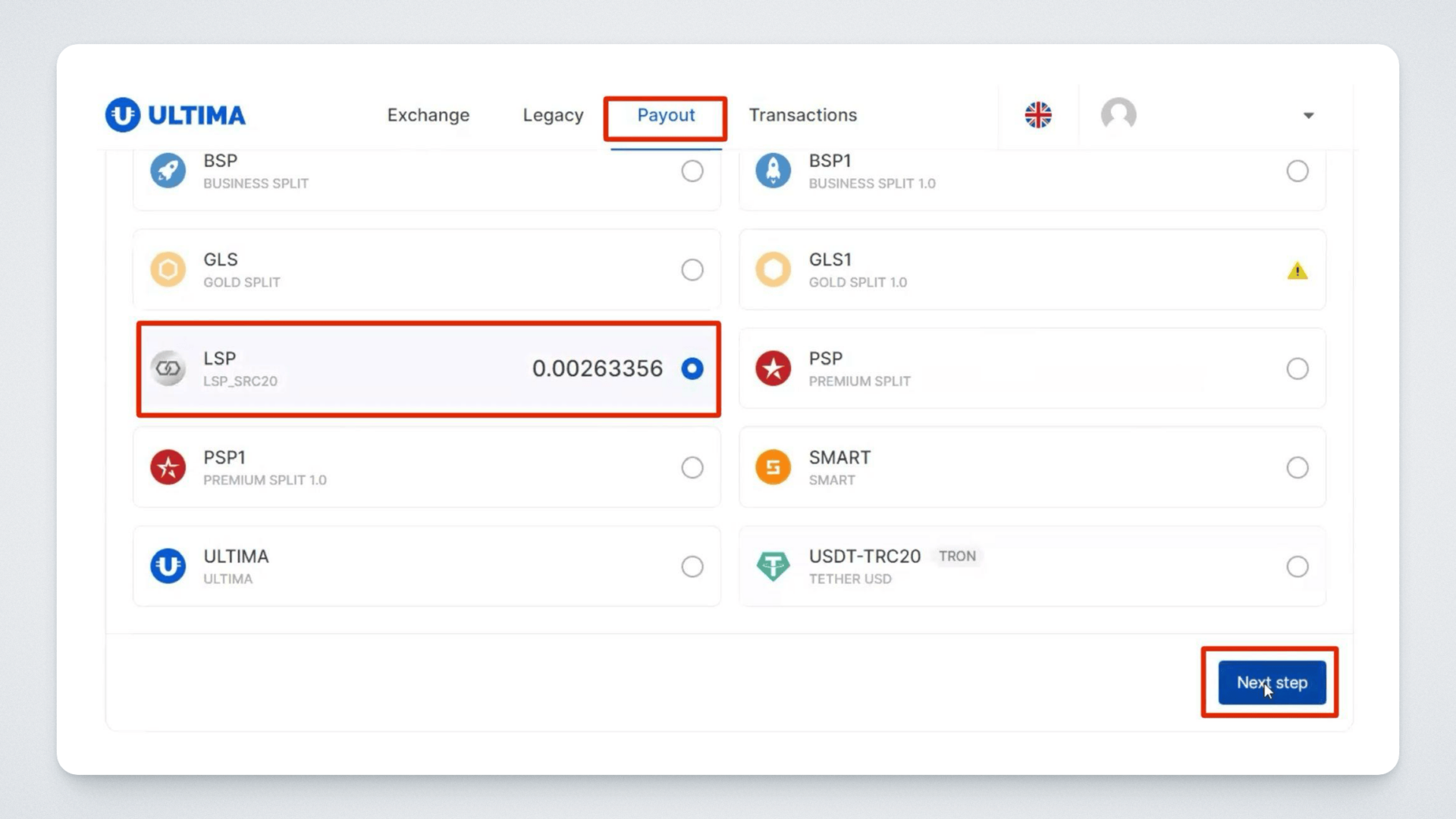Image resolution: width=1456 pixels, height=819 pixels.
Task: Select the BSP radio button
Action: 692,171
